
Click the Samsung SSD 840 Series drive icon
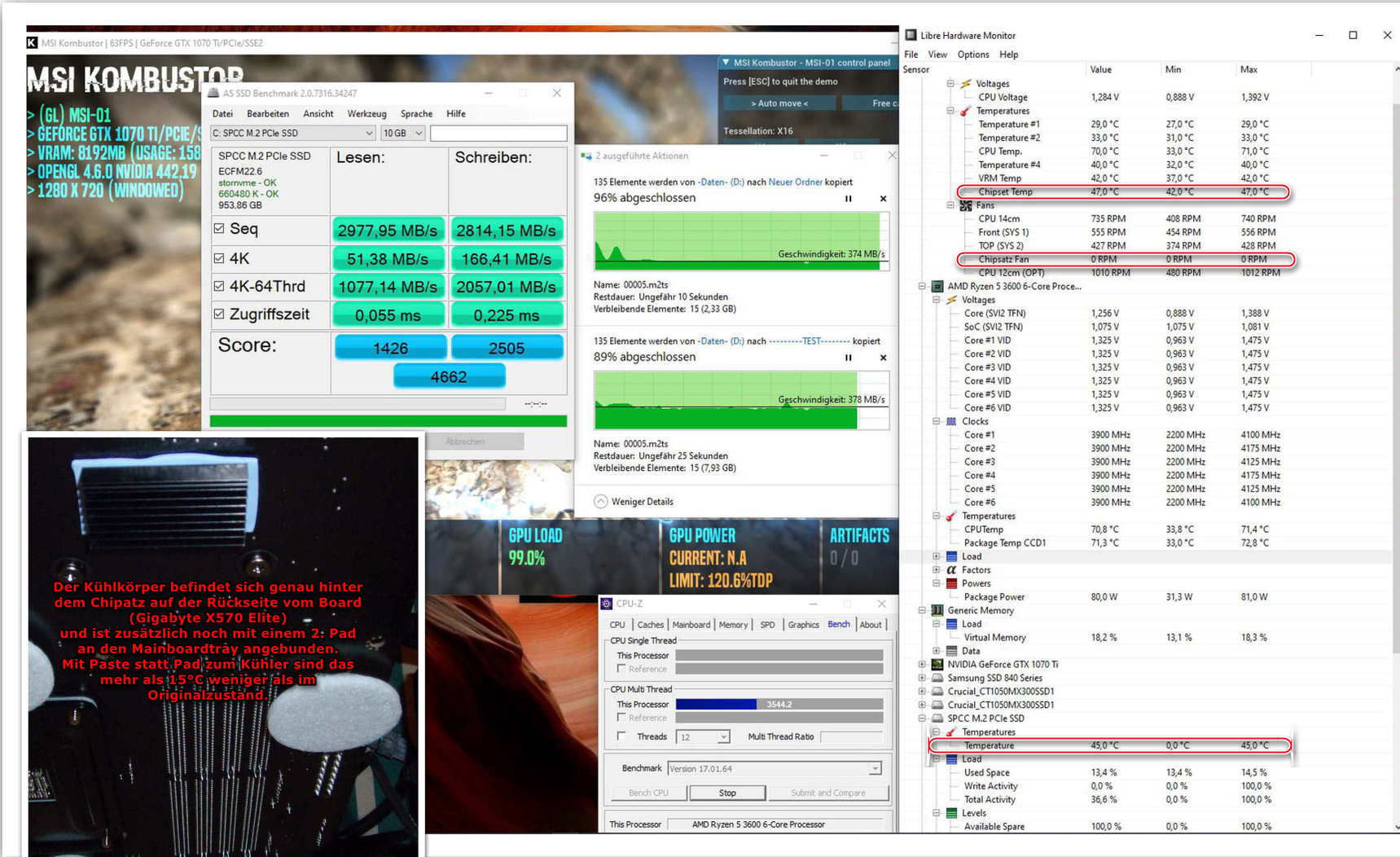click(x=937, y=678)
